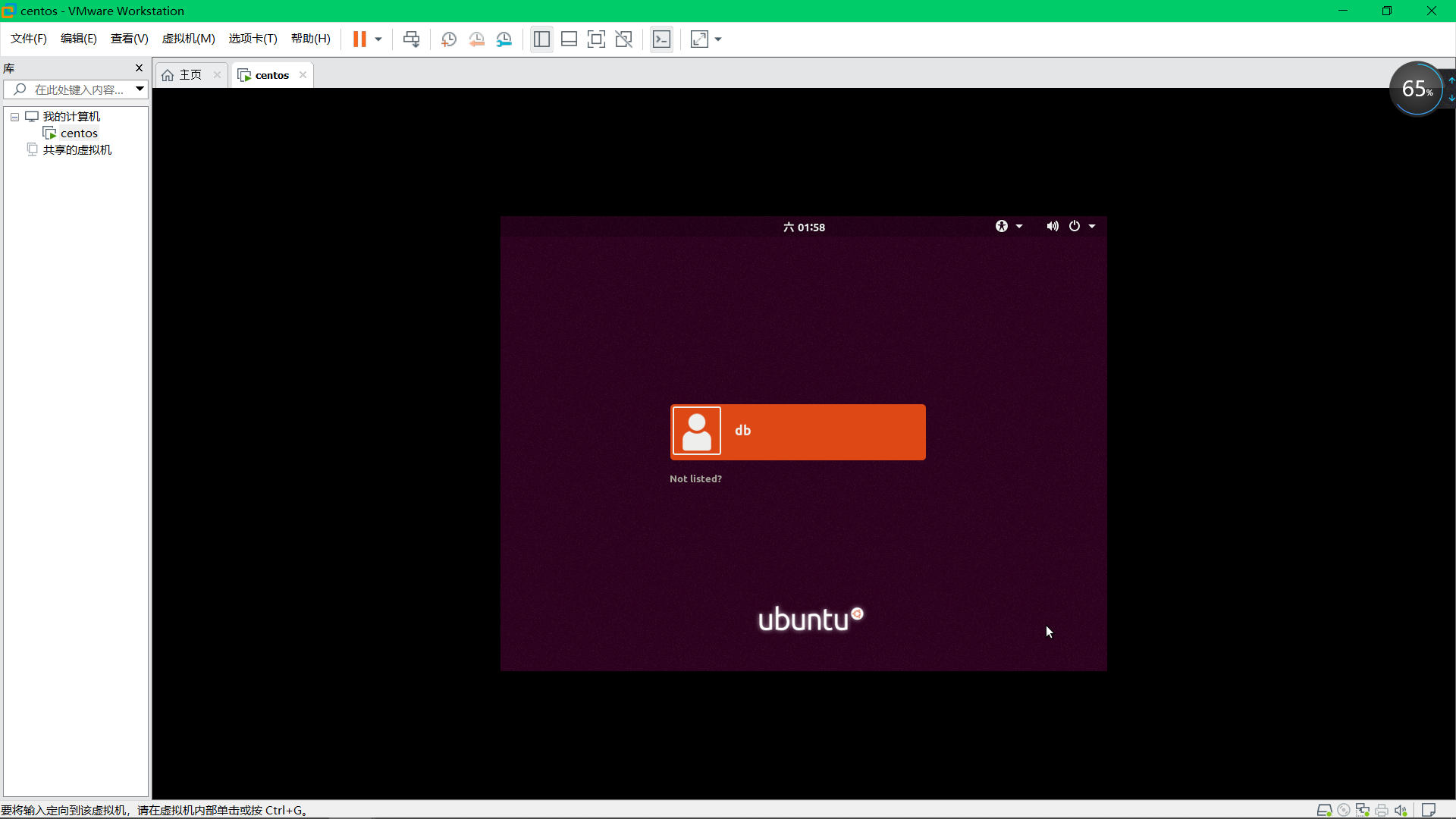Open the console view icon

(661, 39)
